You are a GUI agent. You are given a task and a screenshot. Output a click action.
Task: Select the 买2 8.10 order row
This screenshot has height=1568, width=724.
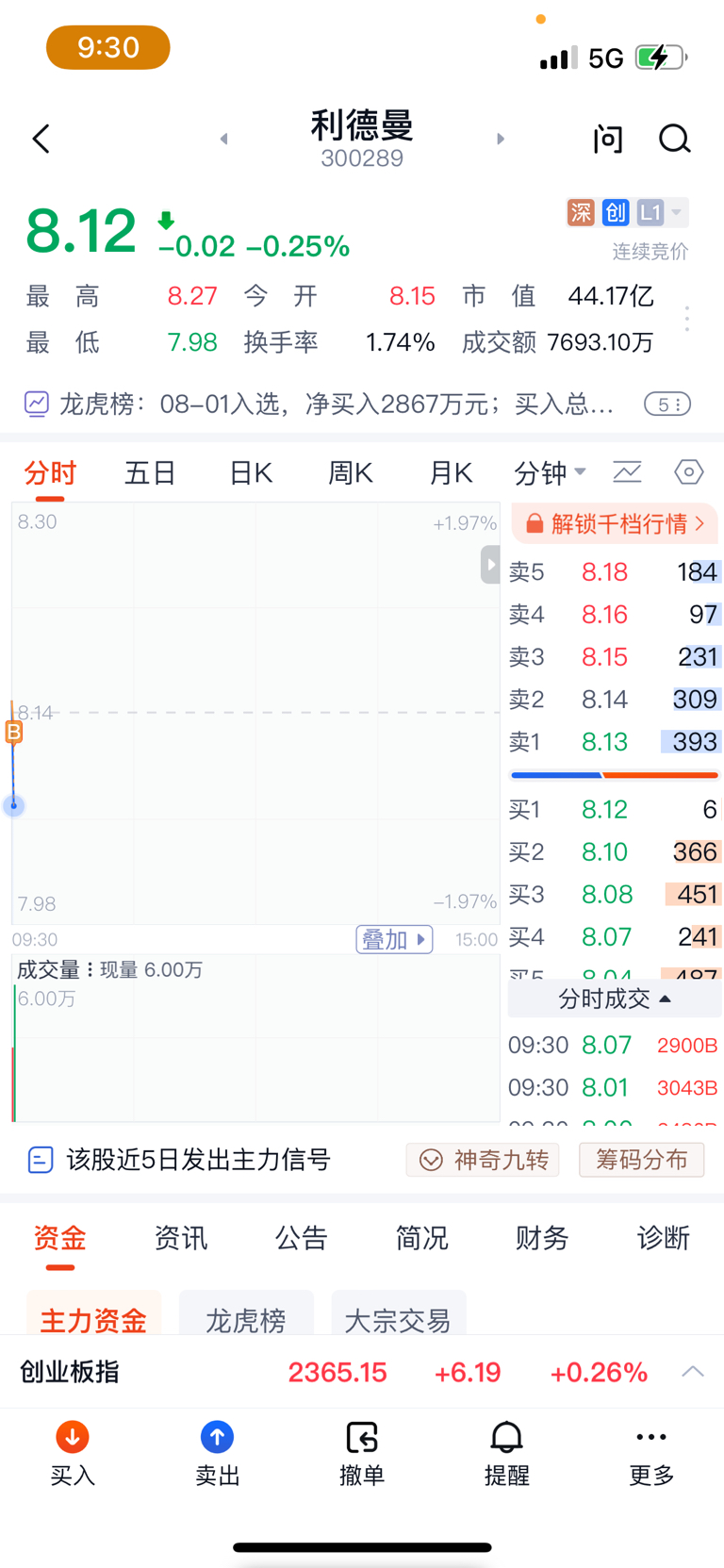point(615,851)
